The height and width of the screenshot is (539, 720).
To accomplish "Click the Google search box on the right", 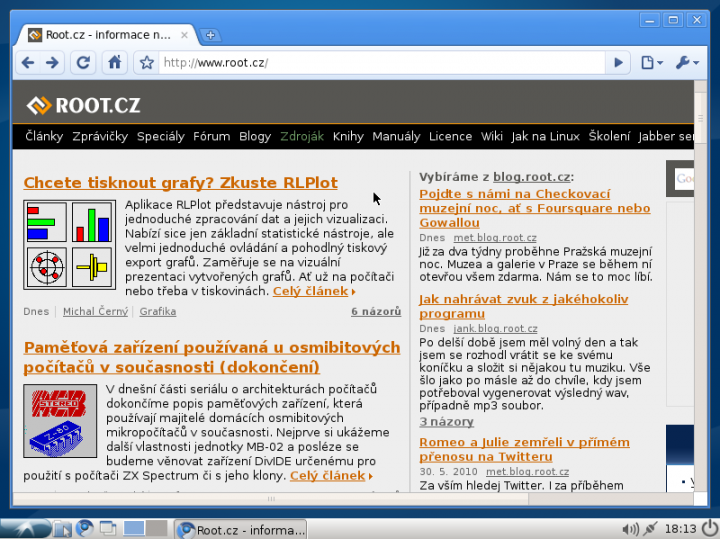I will click(x=684, y=179).
